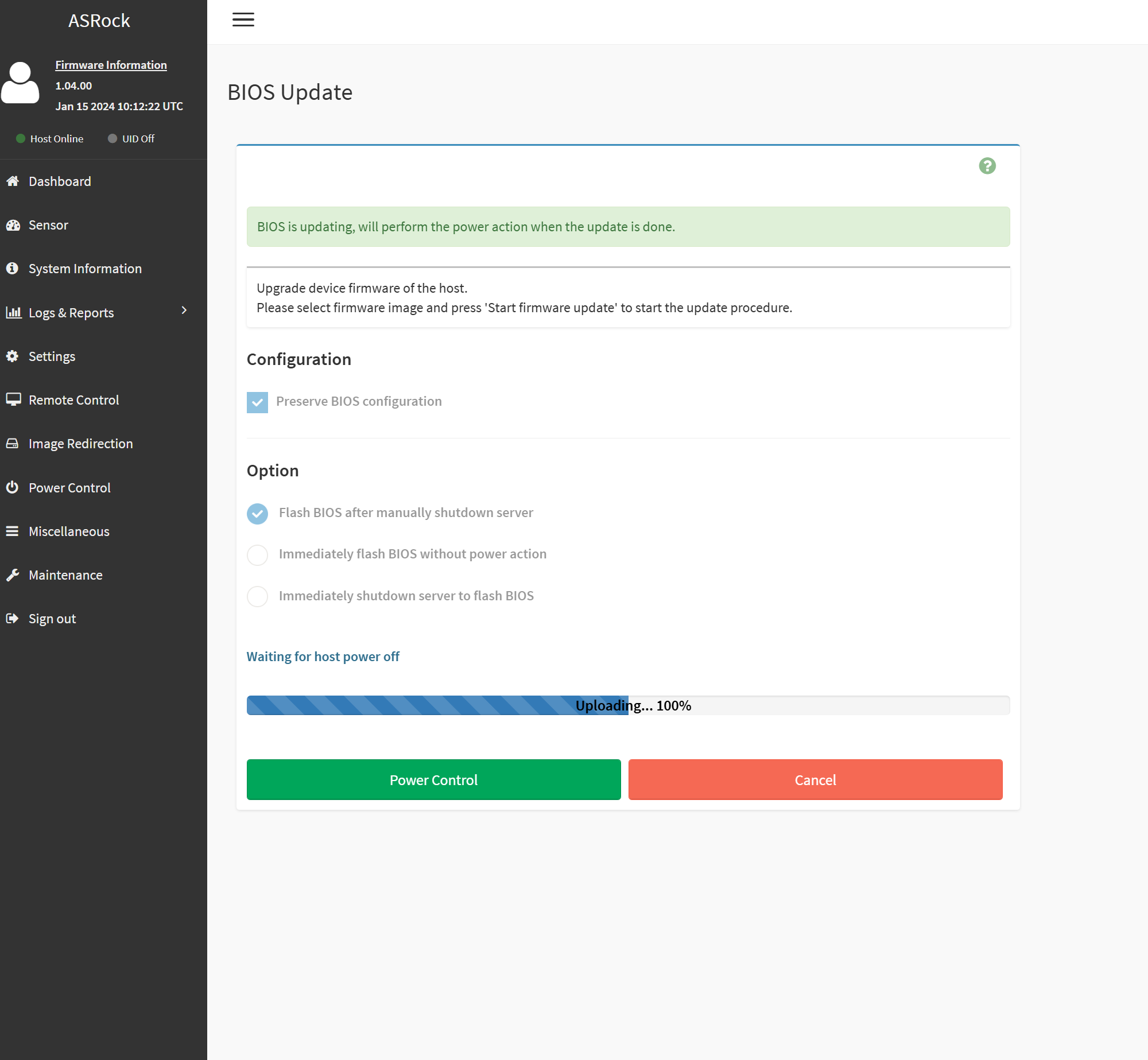The height and width of the screenshot is (1060, 1148).
Task: Click the green help question mark icon
Action: [987, 166]
